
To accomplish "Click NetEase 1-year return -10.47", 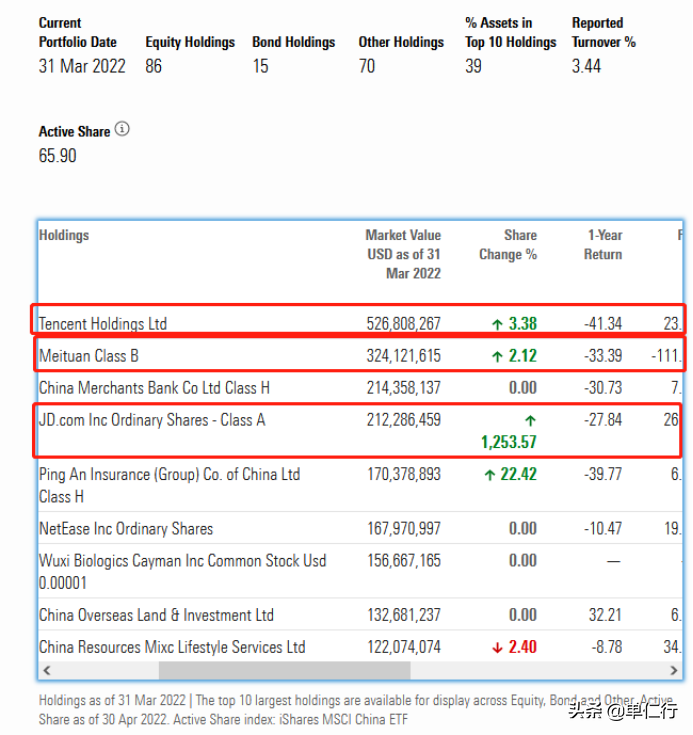I will 603,528.
